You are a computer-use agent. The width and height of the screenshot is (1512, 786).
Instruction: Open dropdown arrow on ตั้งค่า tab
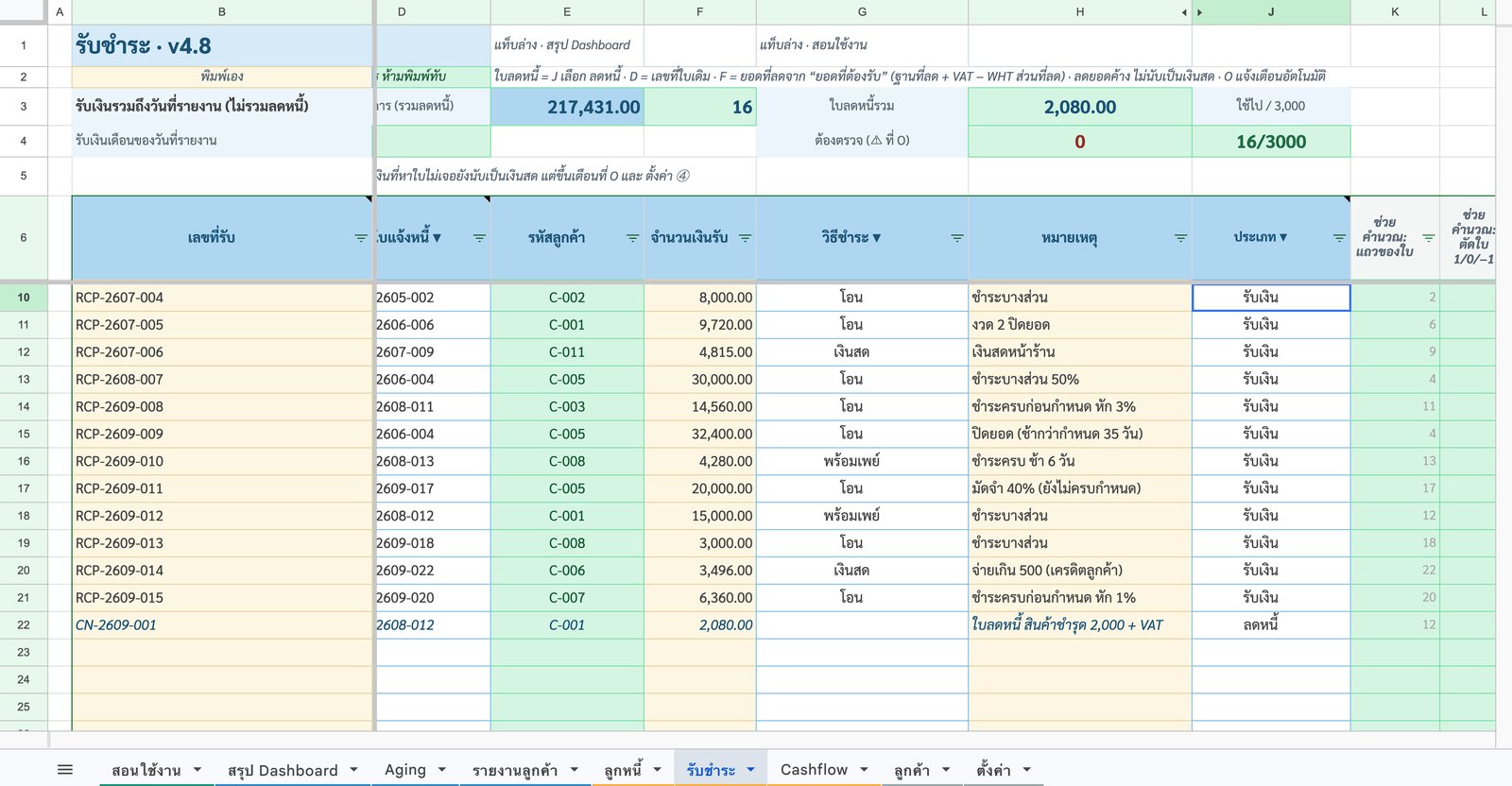(x=1026, y=770)
